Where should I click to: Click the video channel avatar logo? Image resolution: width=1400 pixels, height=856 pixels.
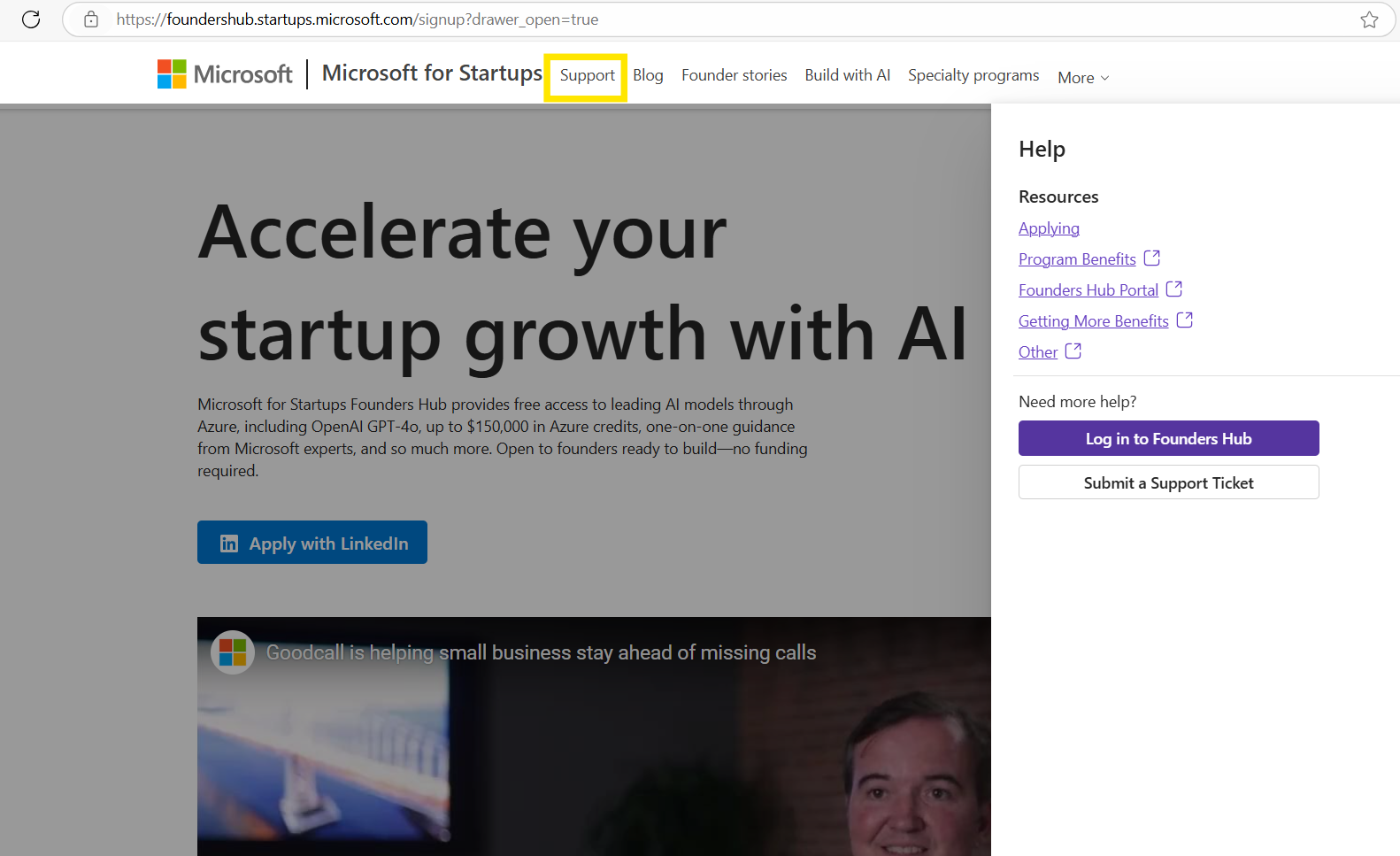(233, 652)
